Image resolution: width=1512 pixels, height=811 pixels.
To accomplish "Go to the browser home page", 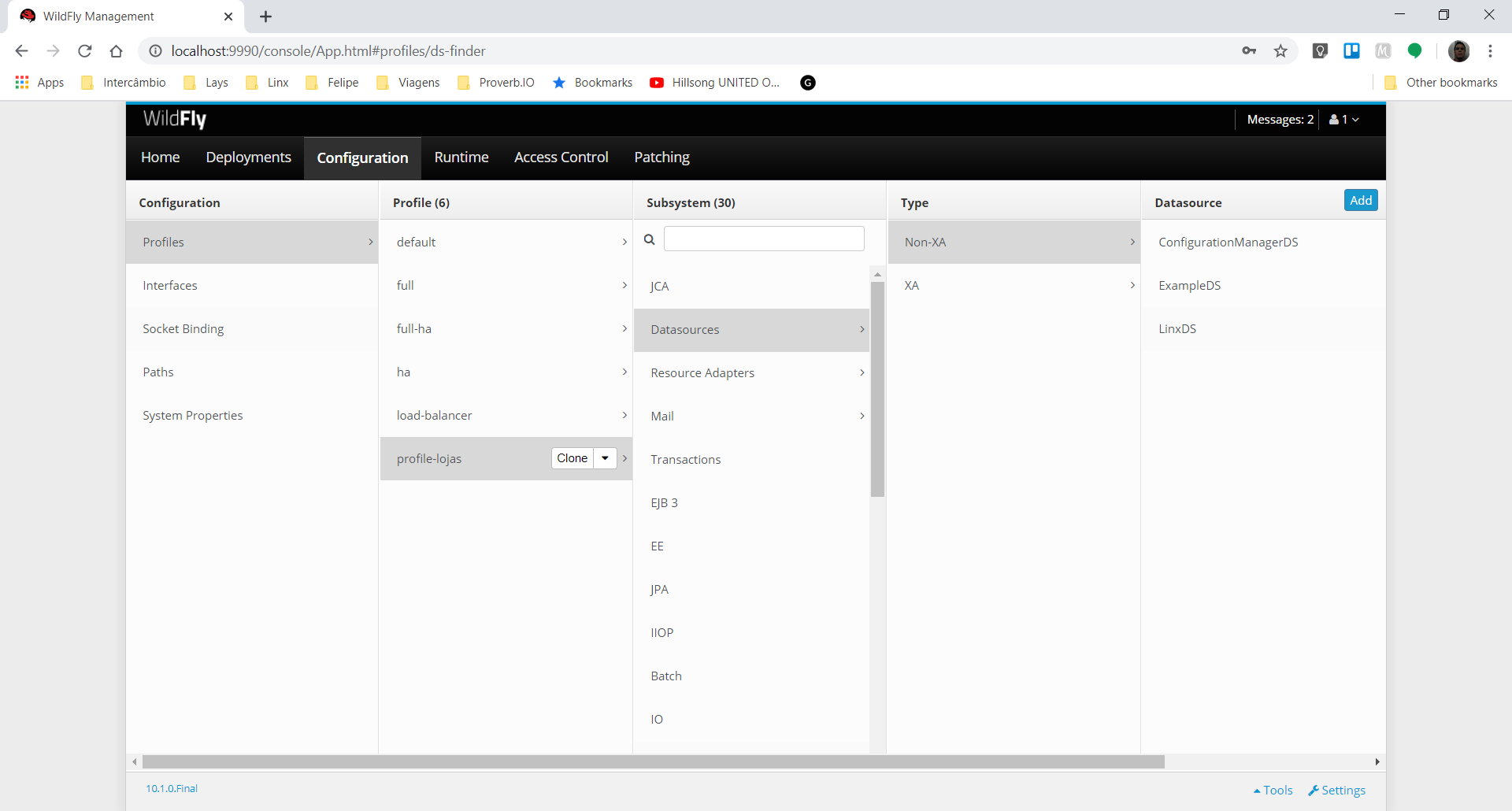I will (x=117, y=51).
